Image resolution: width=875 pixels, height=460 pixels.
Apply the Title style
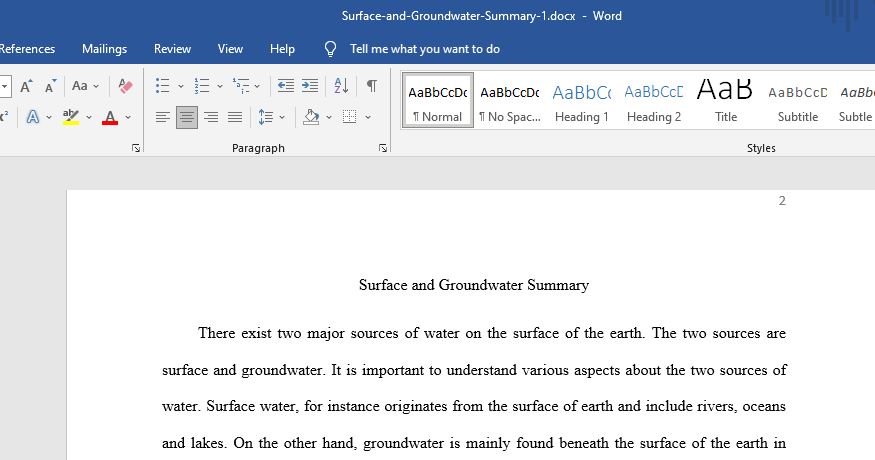(x=725, y=100)
